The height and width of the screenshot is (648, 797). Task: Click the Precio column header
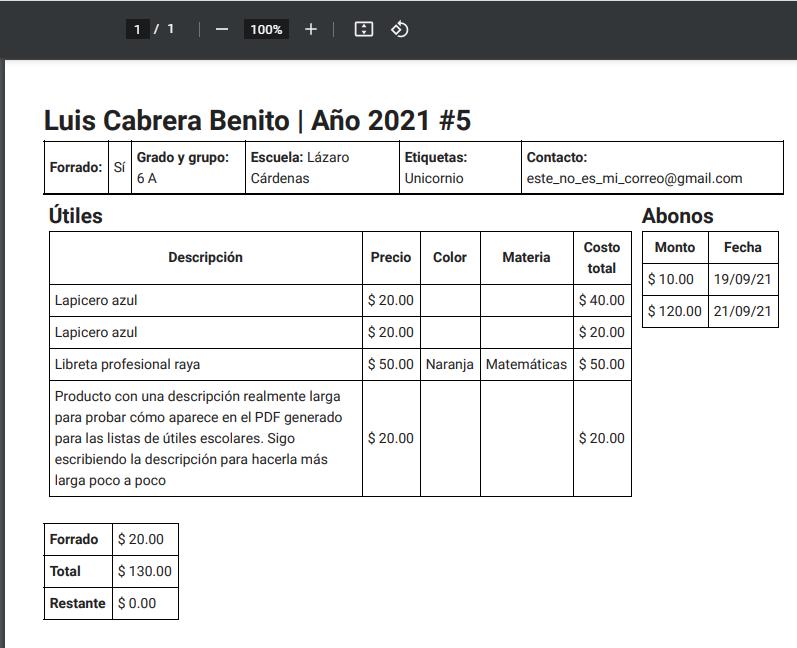point(391,258)
